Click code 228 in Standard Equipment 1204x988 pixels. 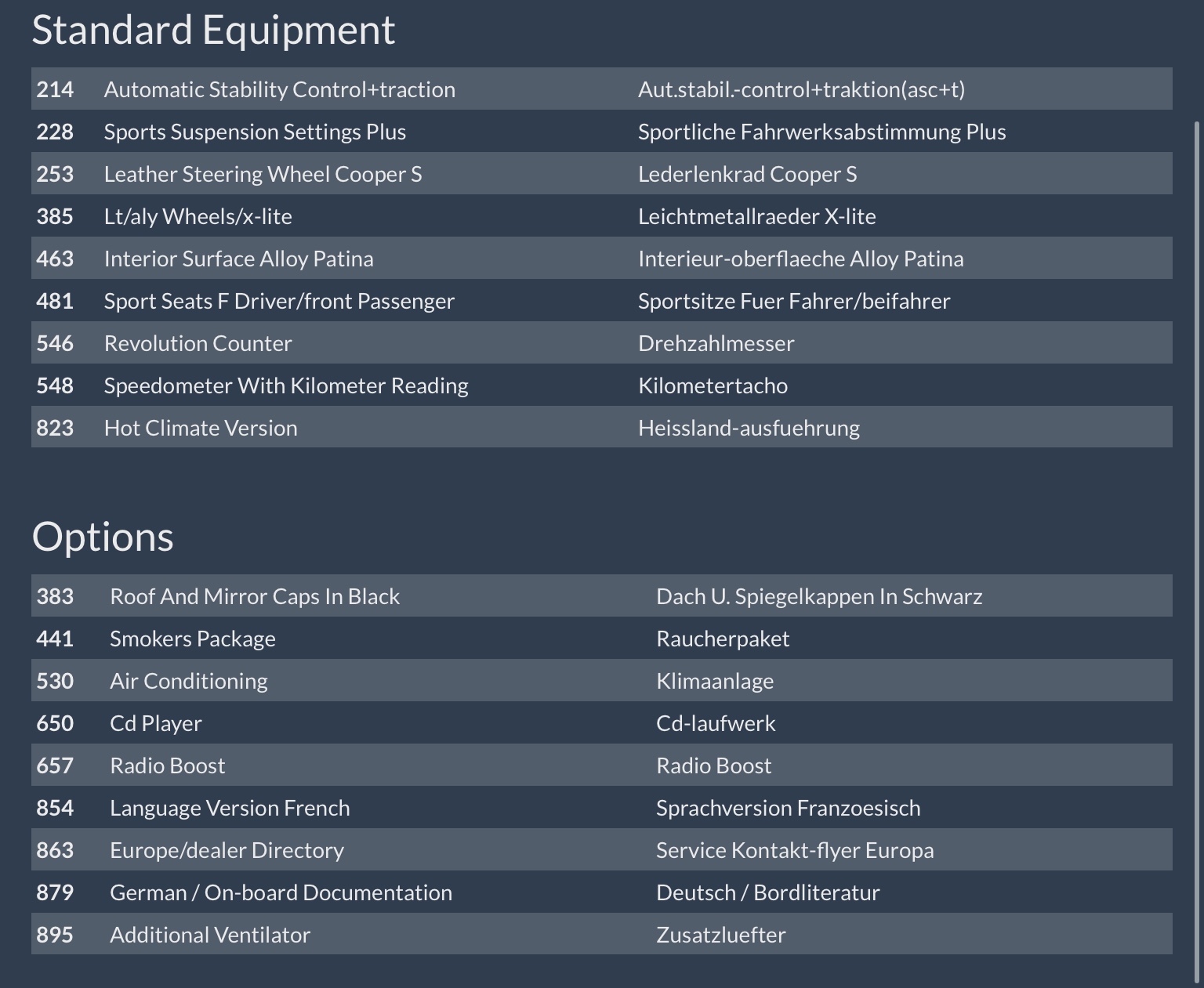tap(55, 132)
